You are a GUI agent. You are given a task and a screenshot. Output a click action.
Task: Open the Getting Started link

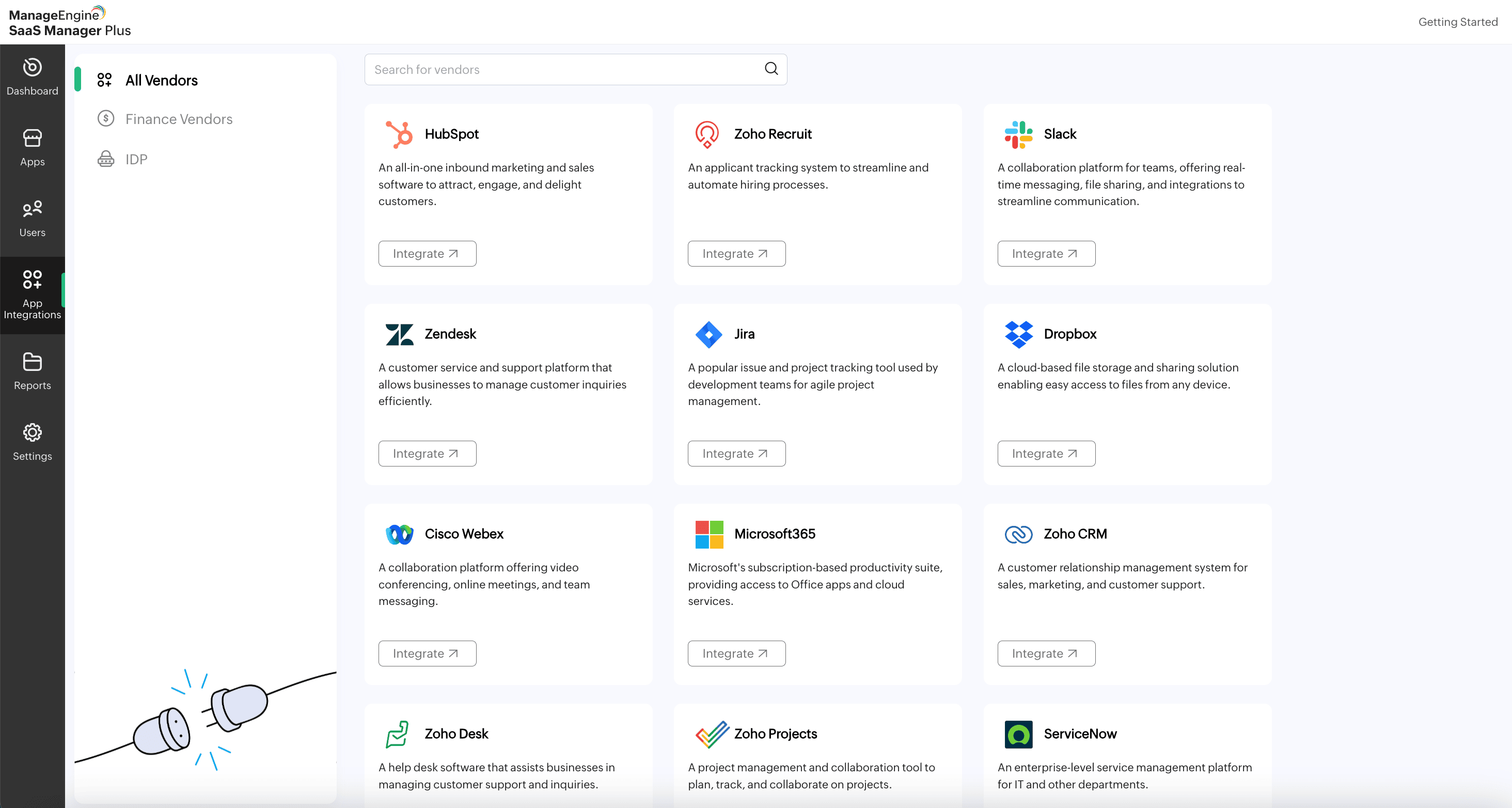pyautogui.click(x=1457, y=22)
